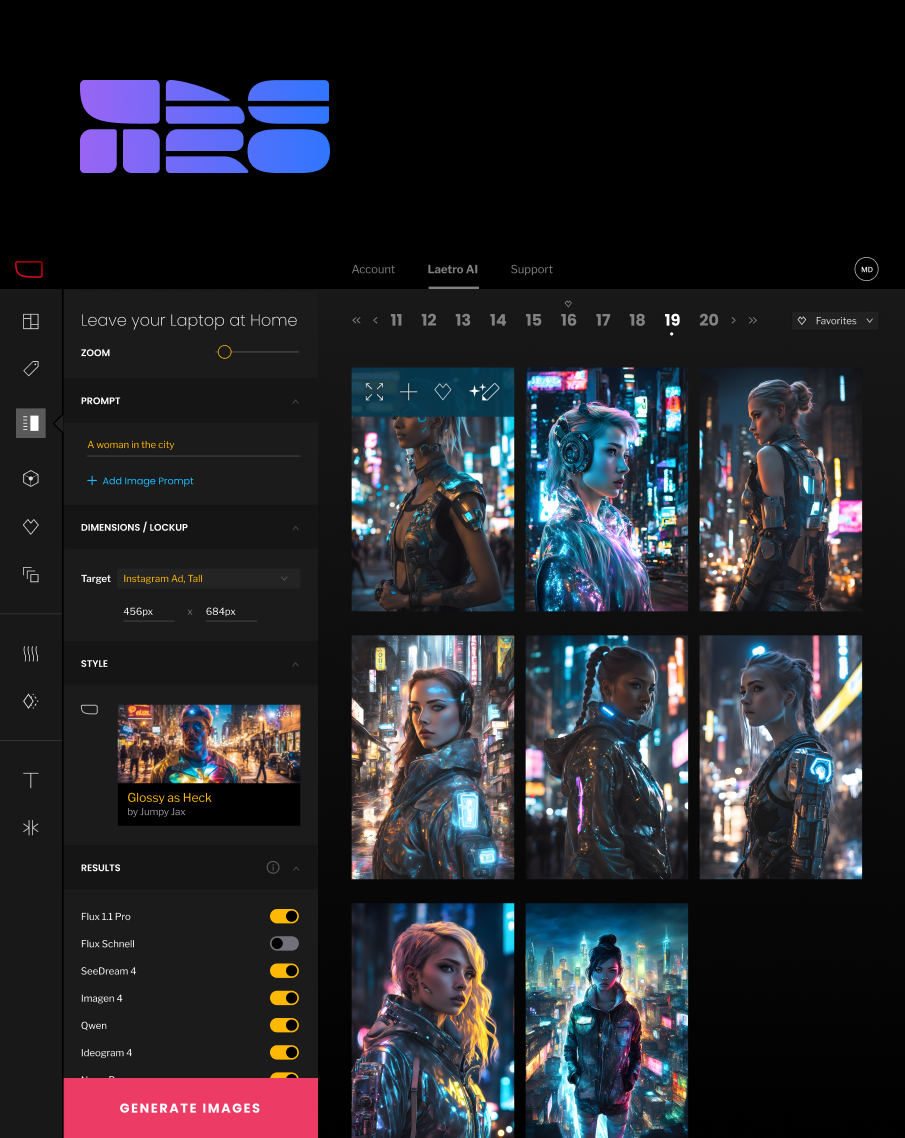Open the Support tab
This screenshot has width=905, height=1138.
point(531,269)
